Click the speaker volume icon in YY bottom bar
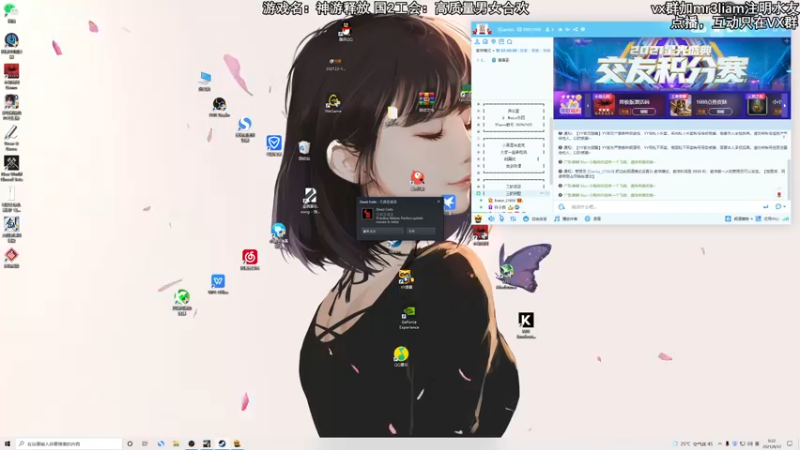 [491, 218]
